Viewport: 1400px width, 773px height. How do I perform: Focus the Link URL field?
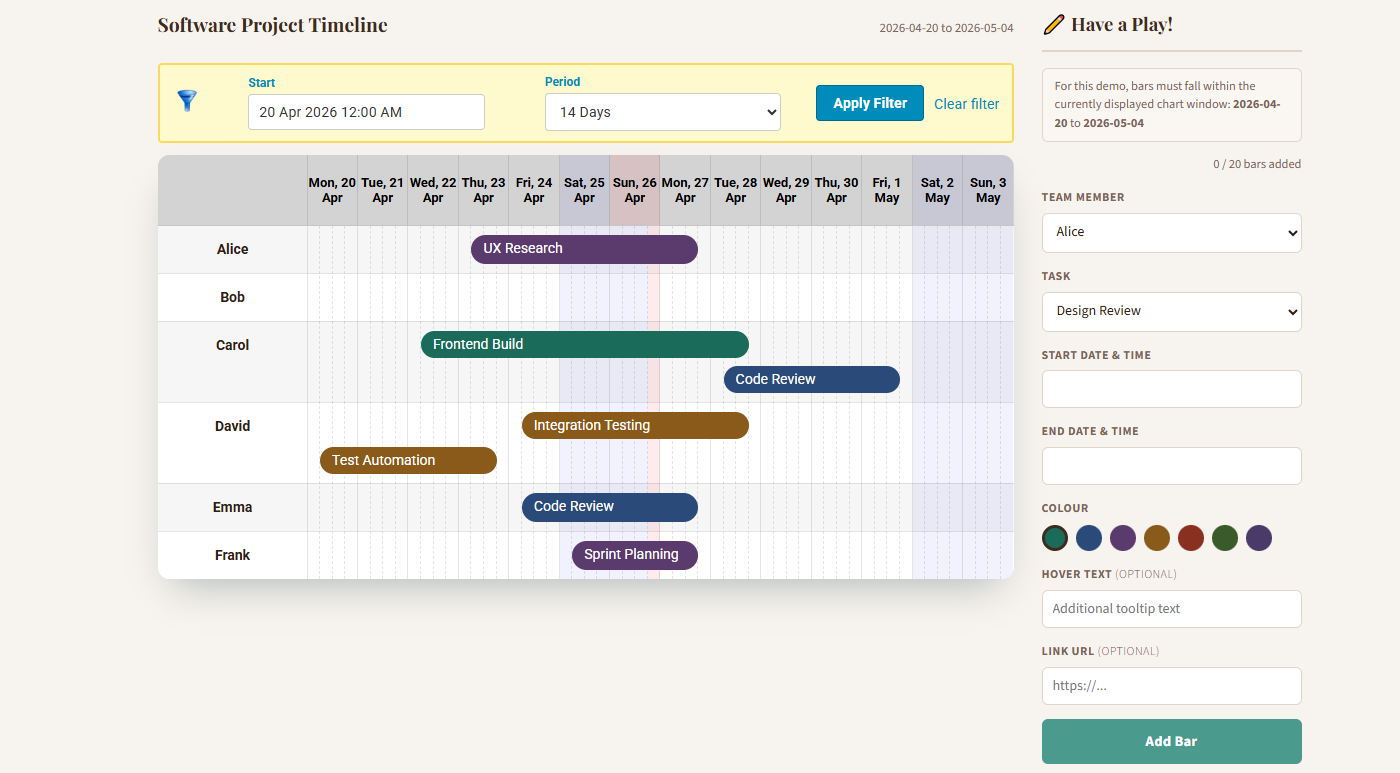pos(1172,686)
